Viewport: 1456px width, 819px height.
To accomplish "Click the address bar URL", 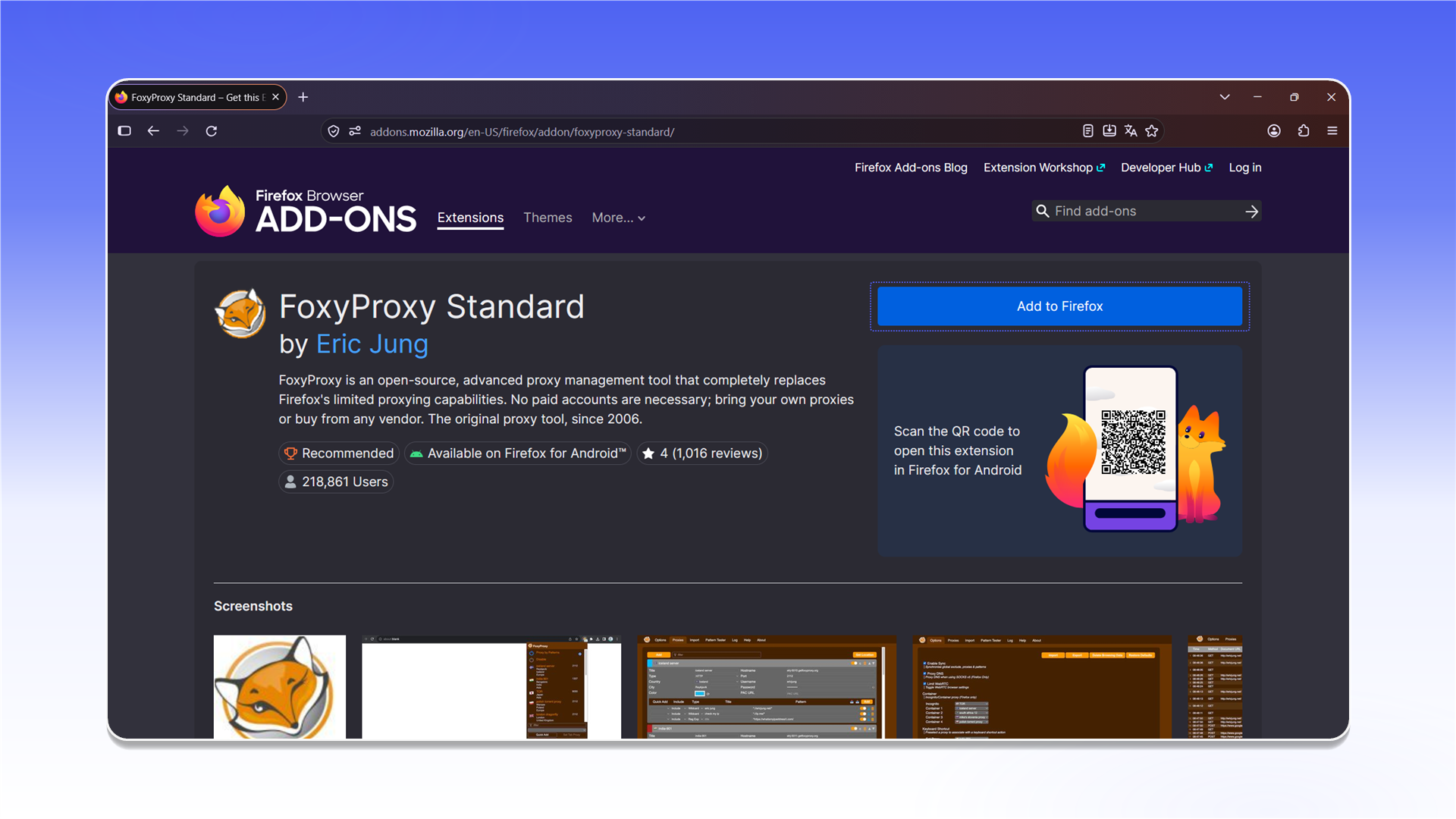I will (522, 132).
